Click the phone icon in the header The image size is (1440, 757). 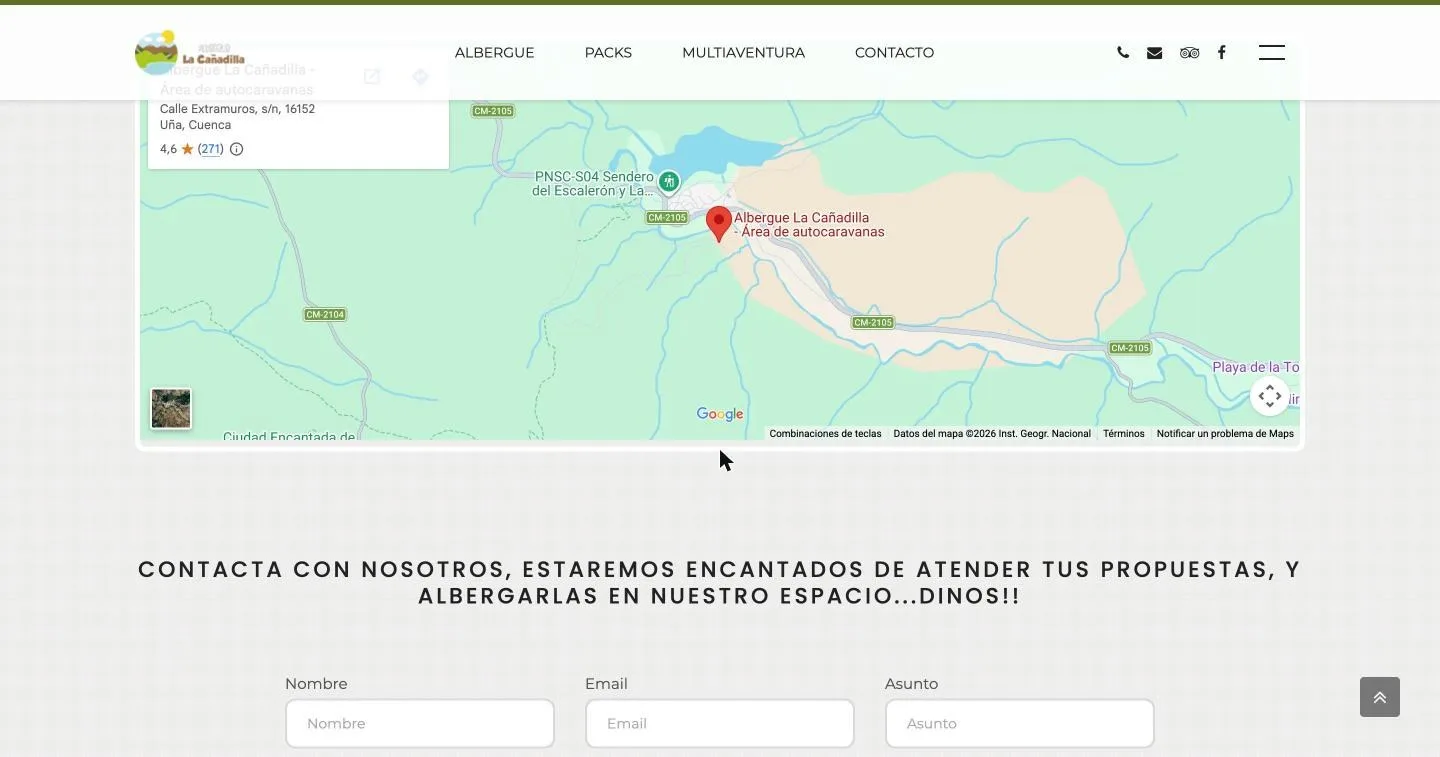pos(1123,53)
